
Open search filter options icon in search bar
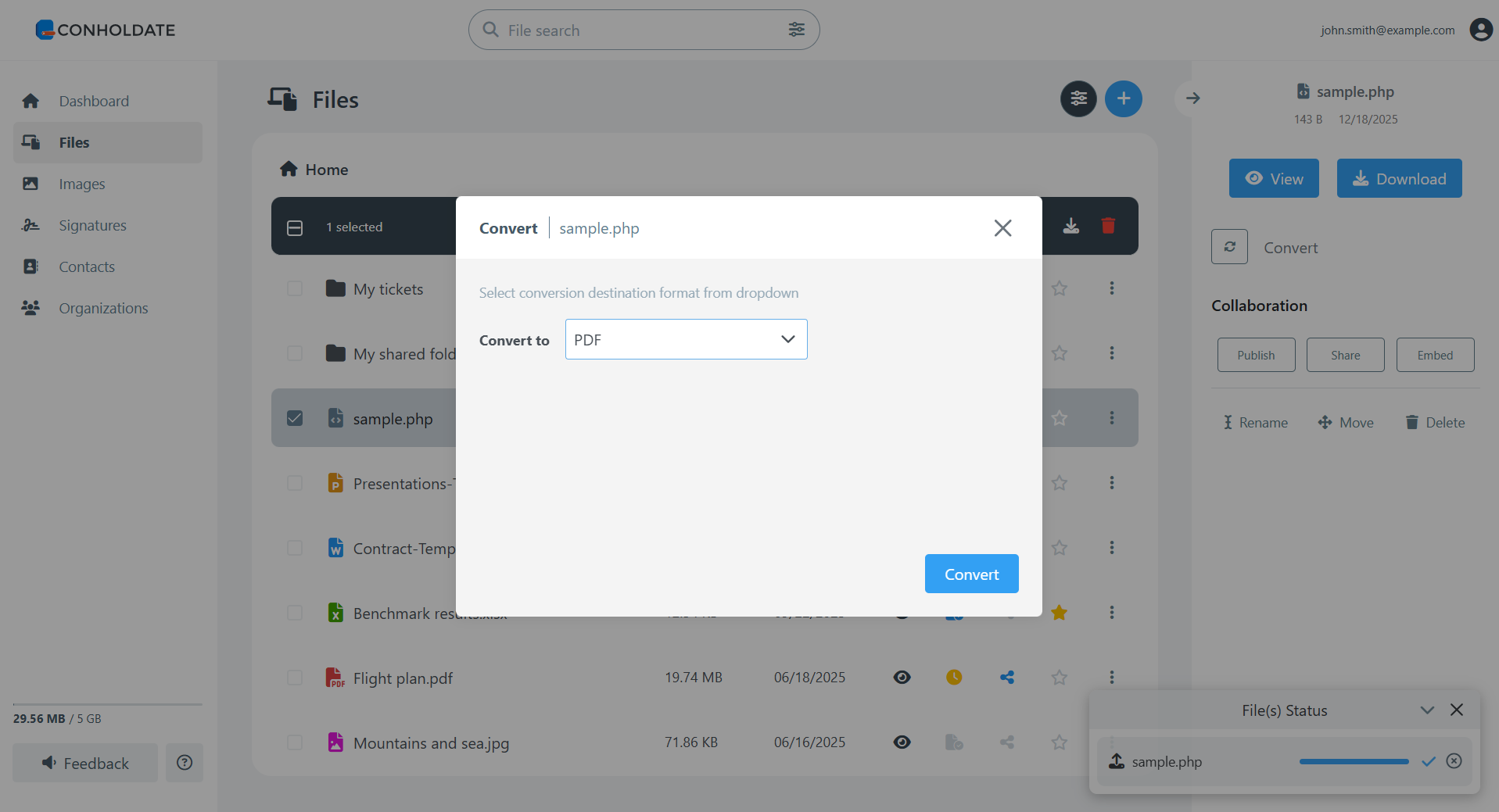coord(796,29)
